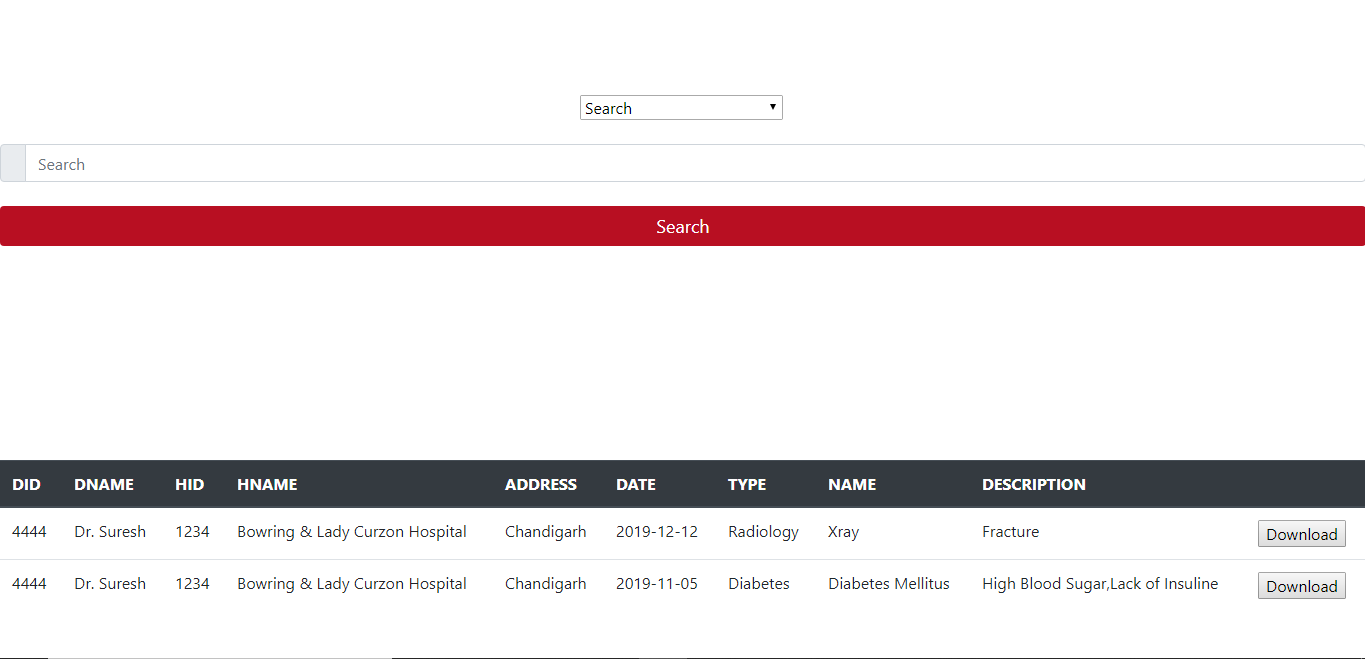Click the 2019-11-05 date link
The width and height of the screenshot is (1365, 659).
(656, 583)
